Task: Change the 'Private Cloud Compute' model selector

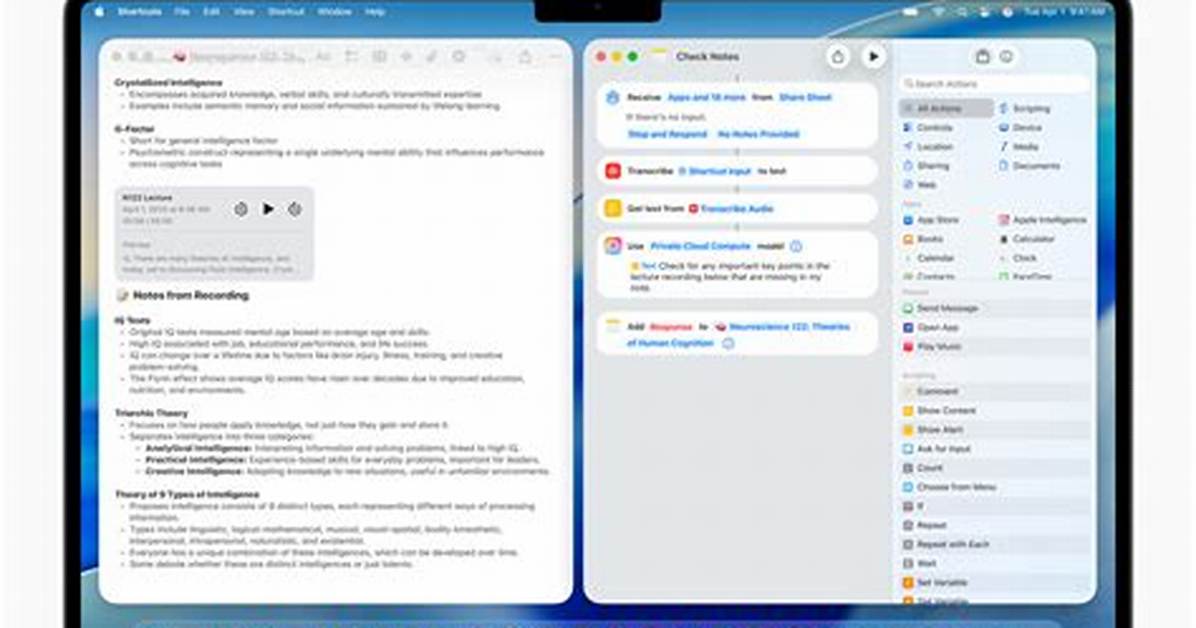Action: [700, 246]
